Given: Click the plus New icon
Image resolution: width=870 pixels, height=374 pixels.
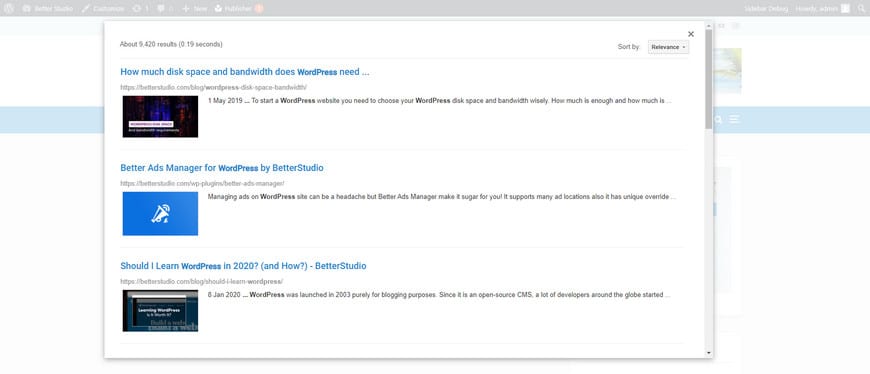Looking at the screenshot, I should tap(186, 9).
